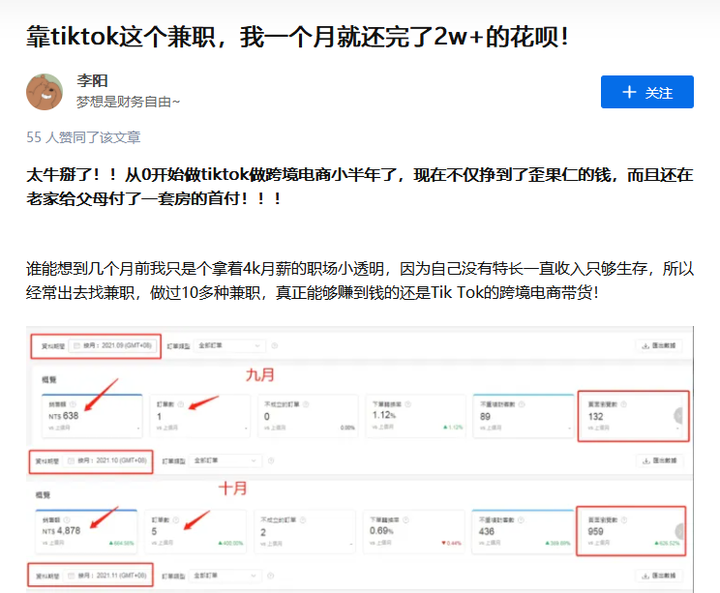720x593 pixels.
Task: Expand the 全部订单 dropdown in the September row
Action: (x=229, y=345)
